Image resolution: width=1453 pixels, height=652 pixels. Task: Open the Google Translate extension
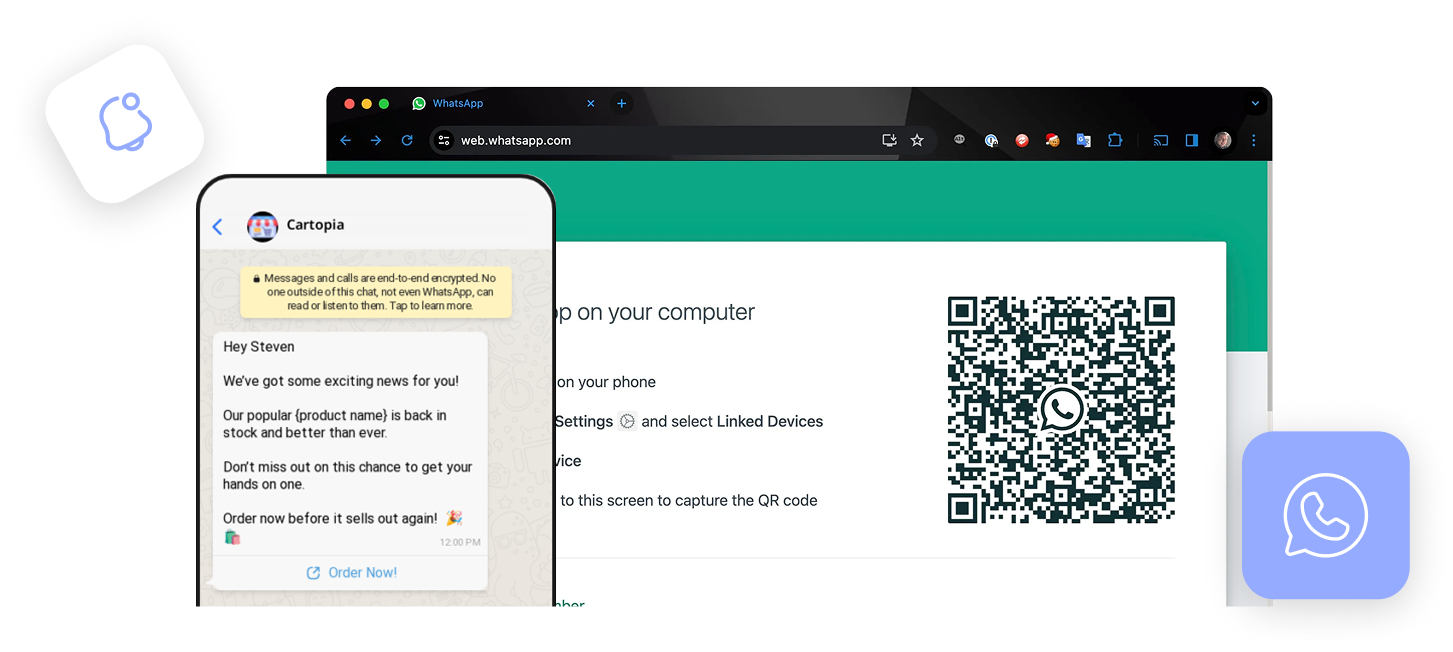click(1083, 141)
